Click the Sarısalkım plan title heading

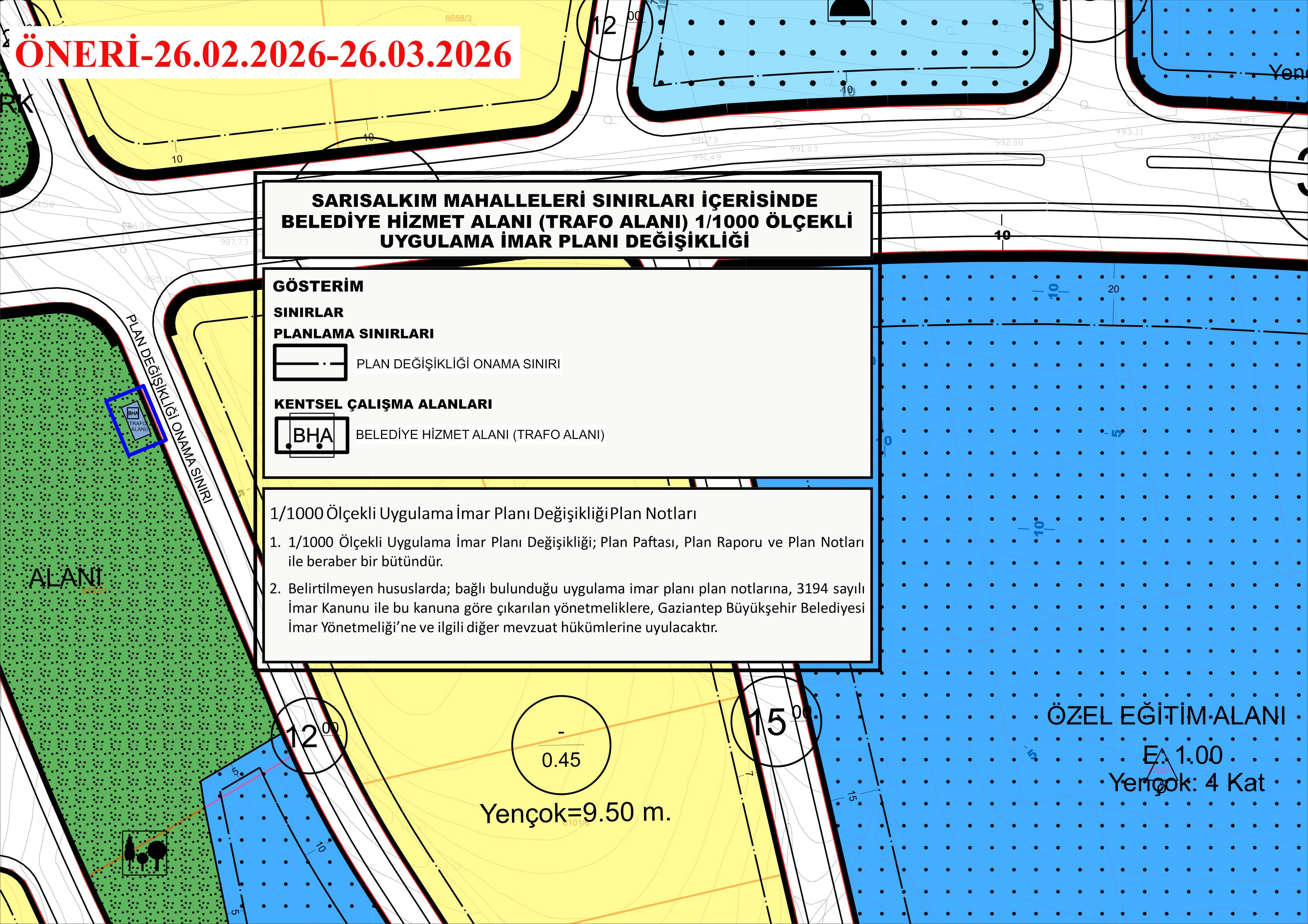tap(566, 220)
